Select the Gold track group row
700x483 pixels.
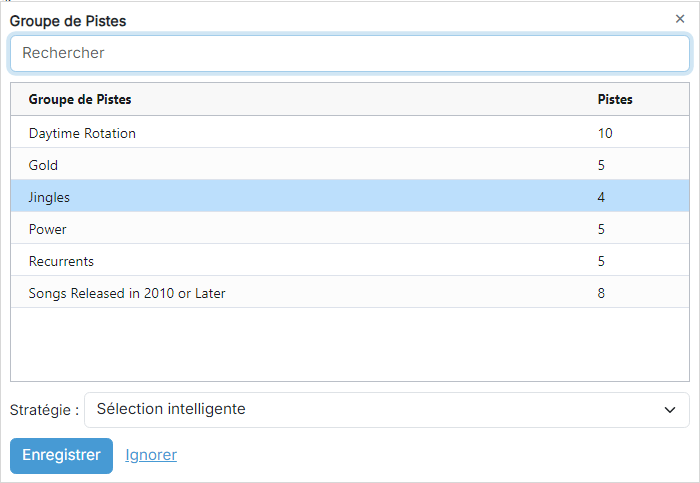click(350, 165)
